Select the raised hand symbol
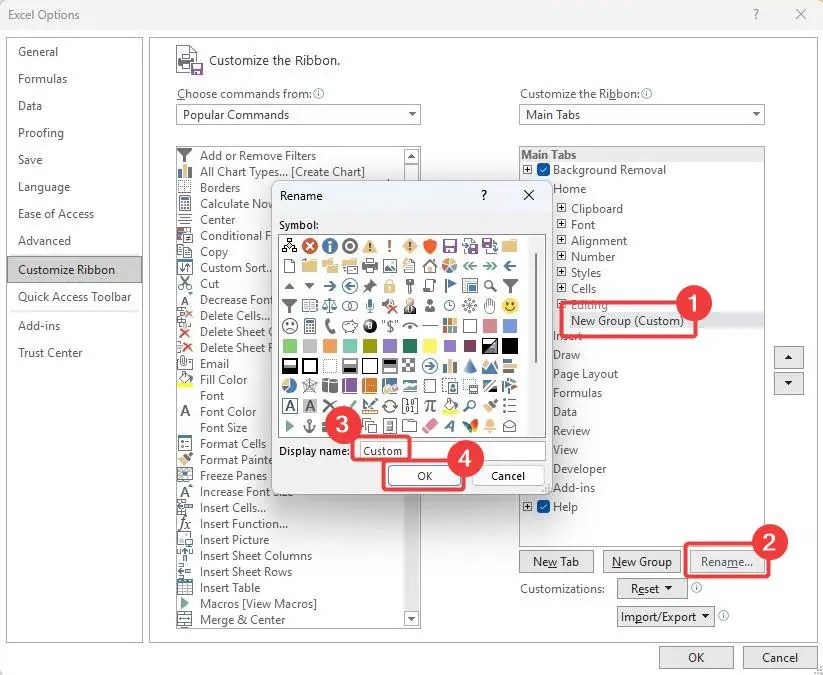 490,305
